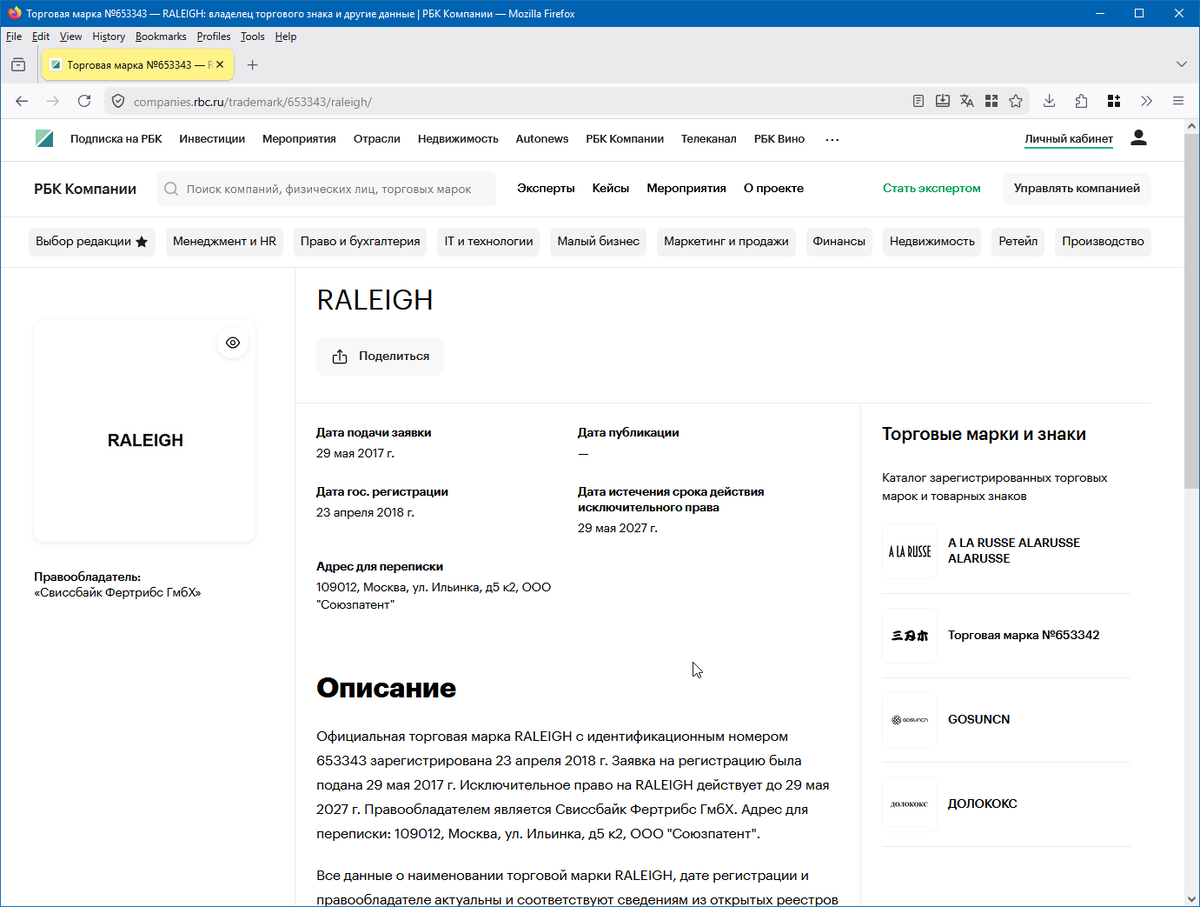Open the History menu
Screen dimensions: 1200x907
point(109,36)
